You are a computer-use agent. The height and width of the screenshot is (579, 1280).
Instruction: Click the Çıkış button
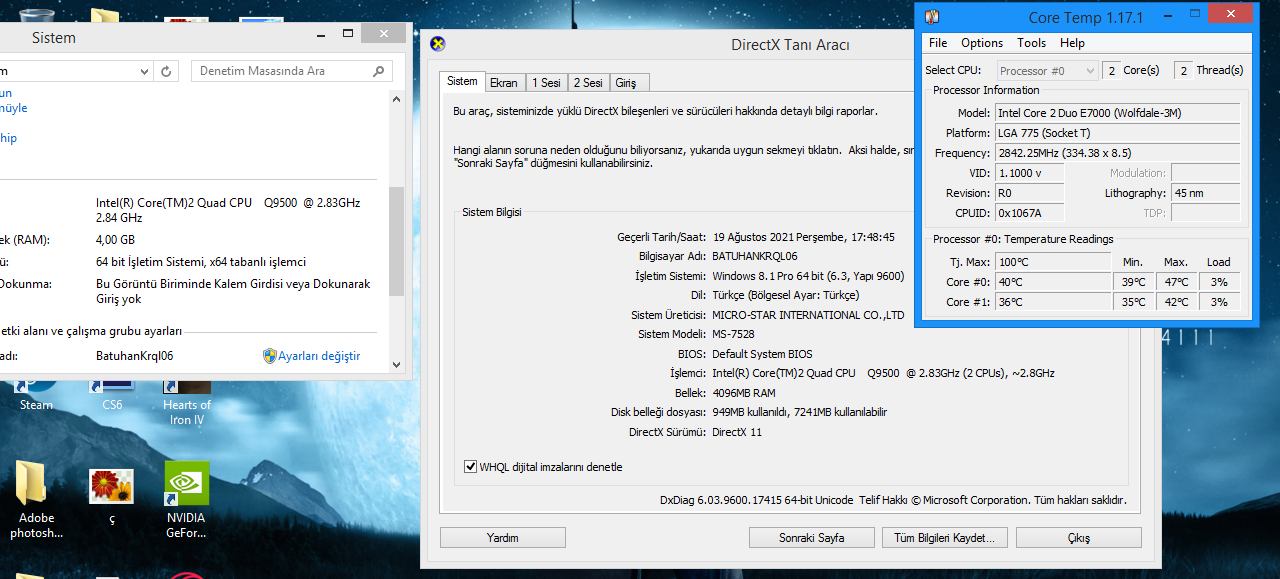(1079, 538)
